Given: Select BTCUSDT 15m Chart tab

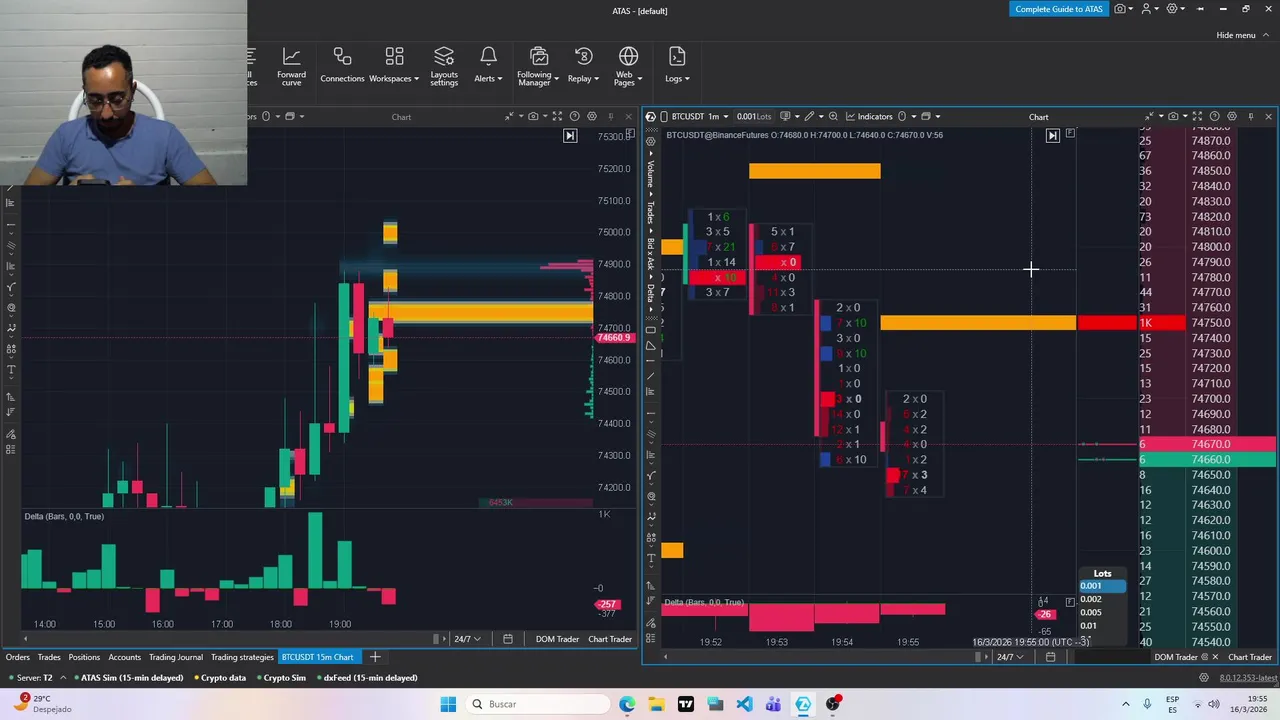Looking at the screenshot, I should coord(317,657).
